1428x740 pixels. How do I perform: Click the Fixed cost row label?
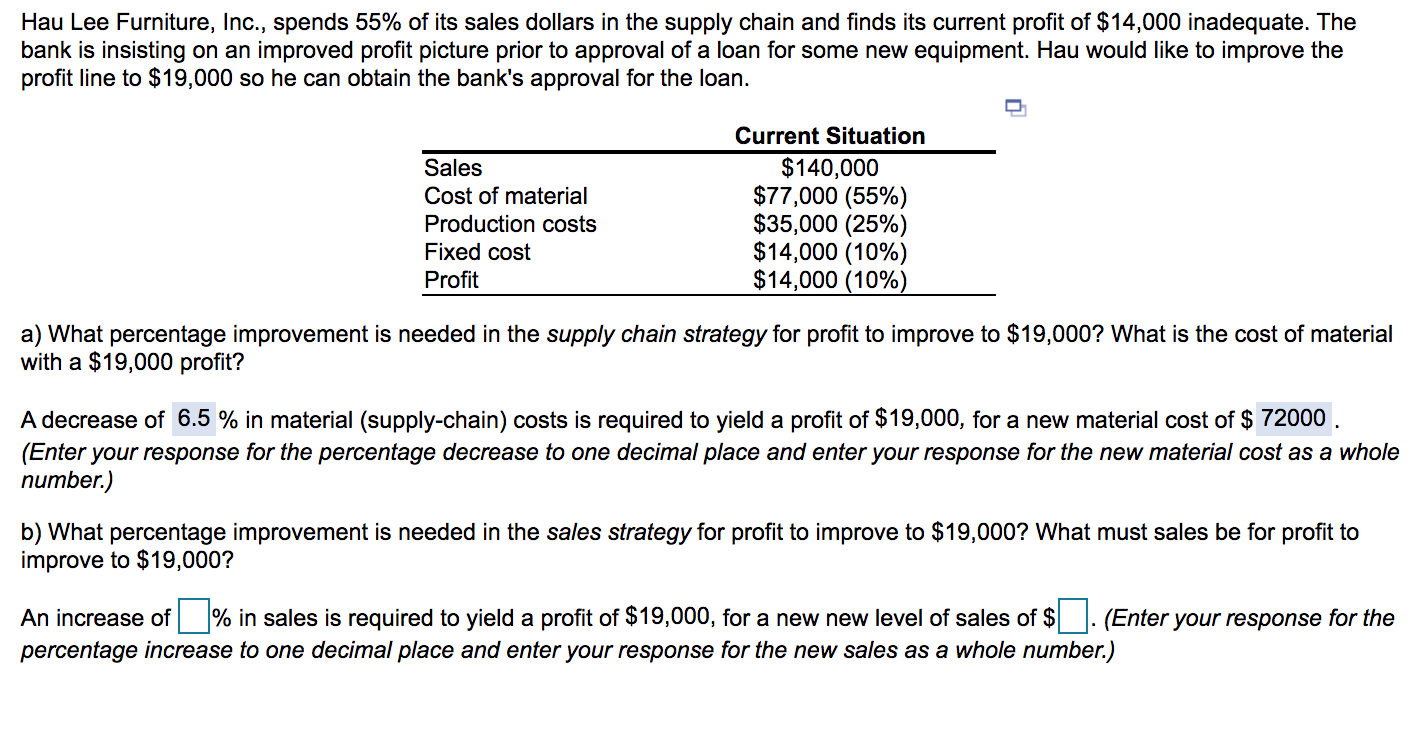pos(476,251)
